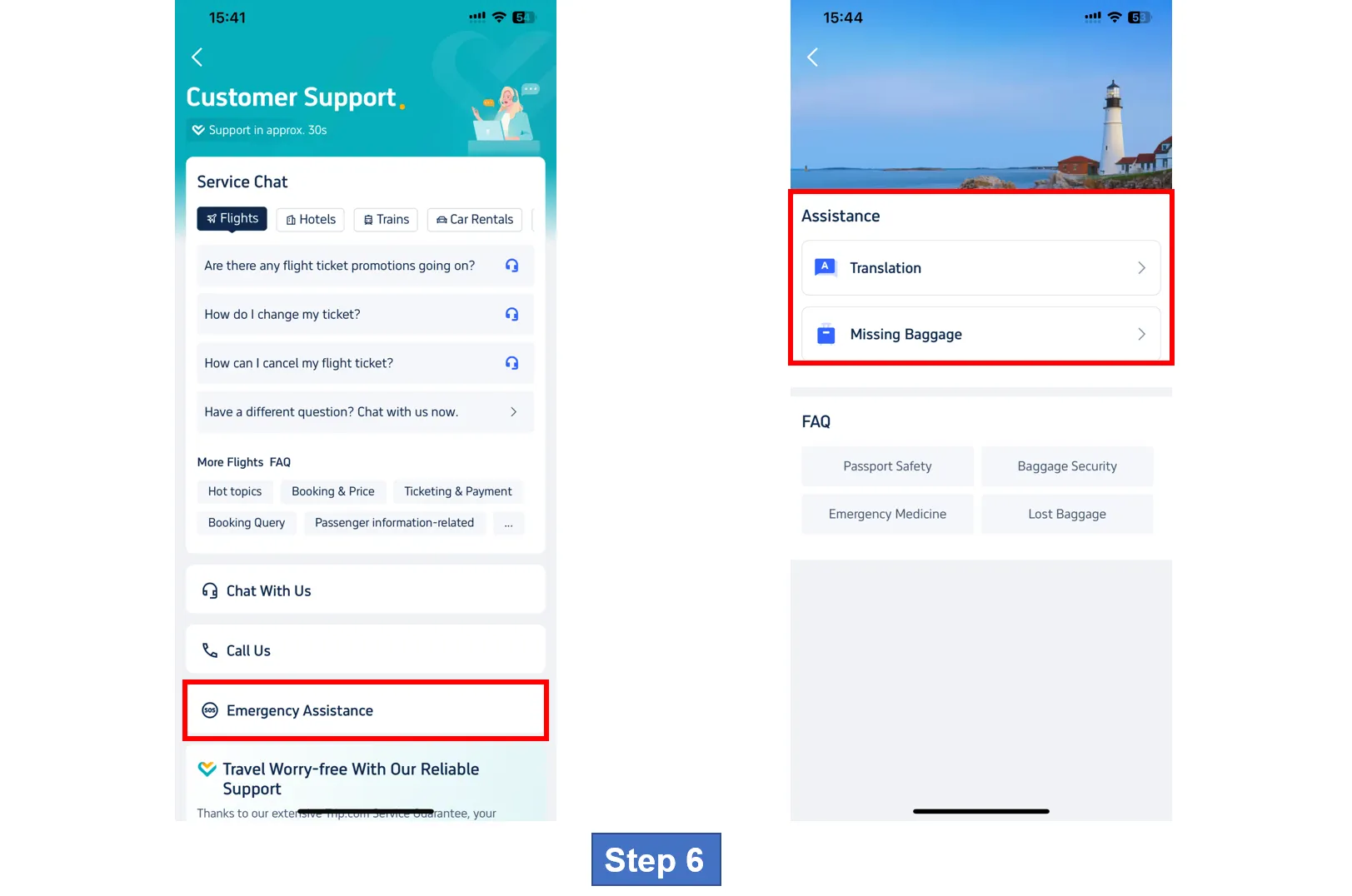
Task: Switch to the Hotels tab
Action: click(312, 220)
